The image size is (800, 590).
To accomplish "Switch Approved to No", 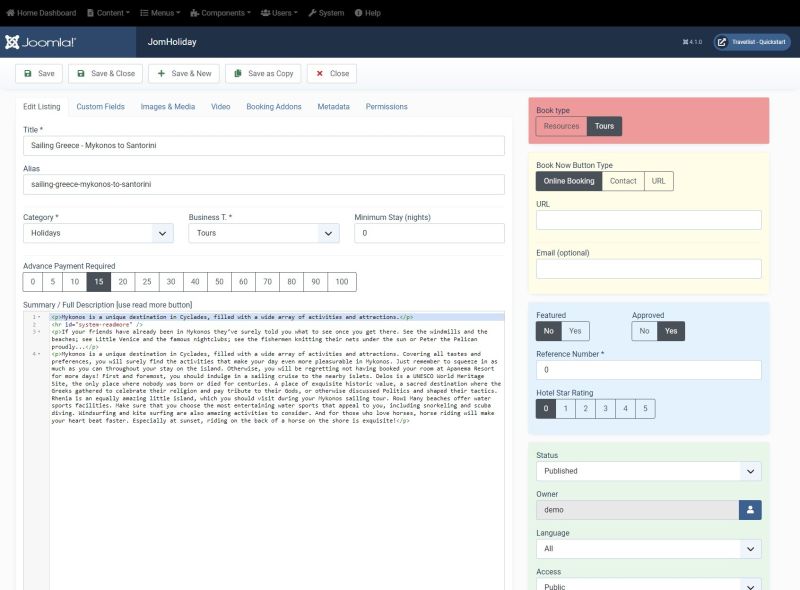I will point(645,331).
